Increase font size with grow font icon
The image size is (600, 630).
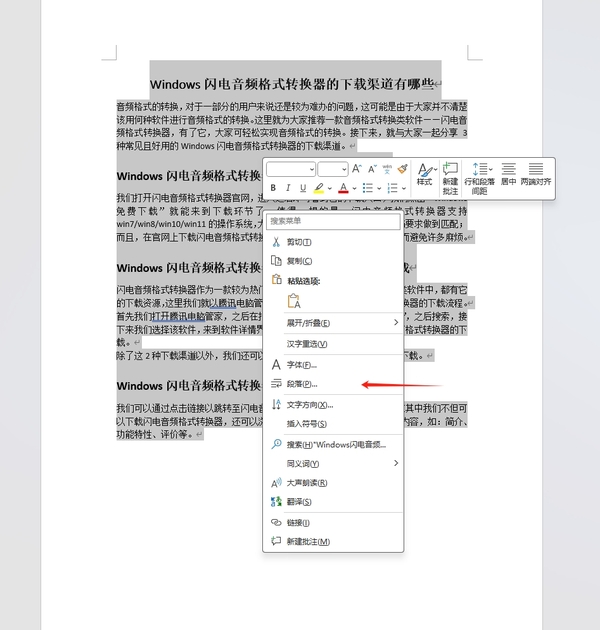coord(356,169)
